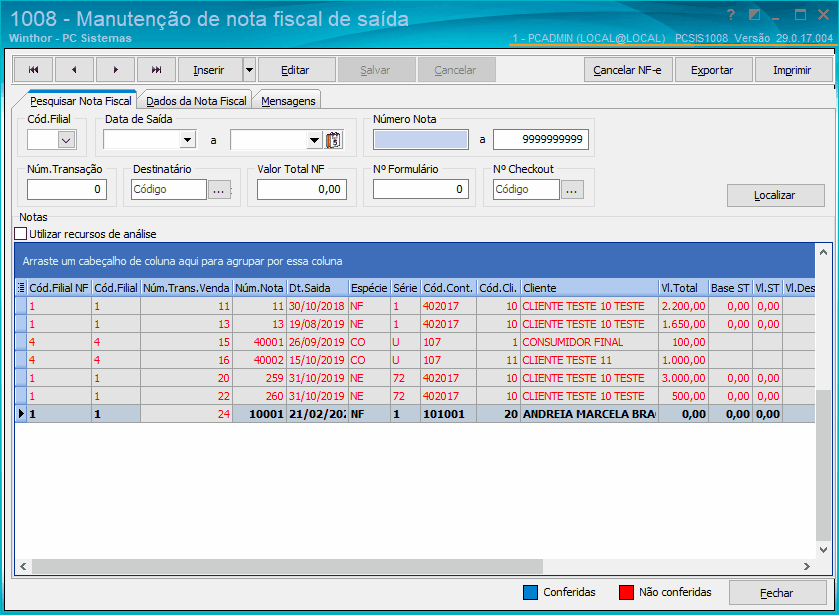
Task: Open the Cód.Filial dropdown
Action: 66,140
